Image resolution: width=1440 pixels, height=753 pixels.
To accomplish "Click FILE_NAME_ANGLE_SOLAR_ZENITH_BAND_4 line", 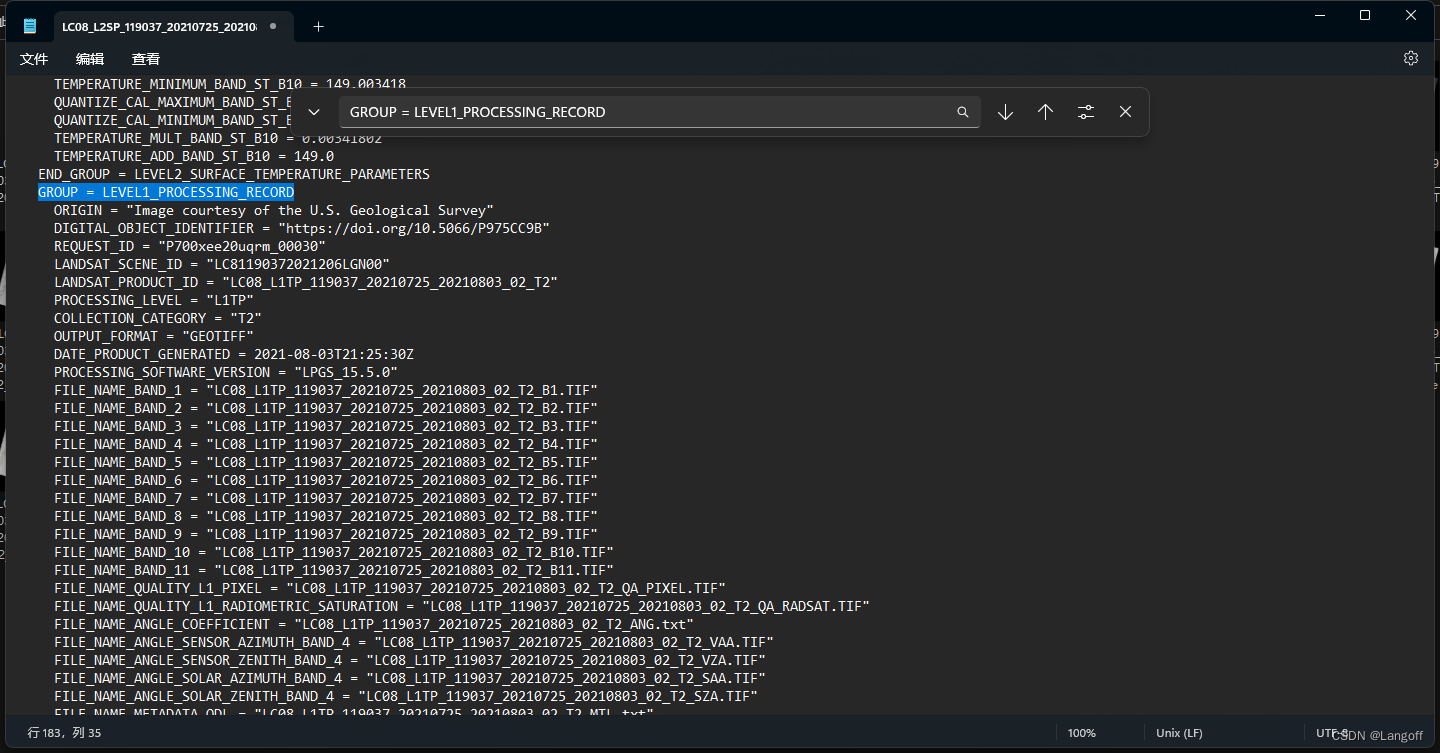I will (x=406, y=696).
